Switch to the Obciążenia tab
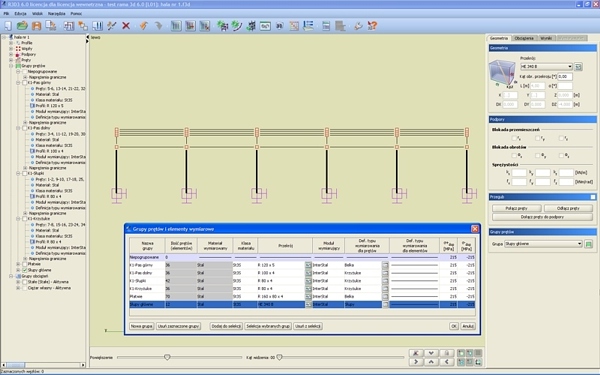 pos(524,38)
